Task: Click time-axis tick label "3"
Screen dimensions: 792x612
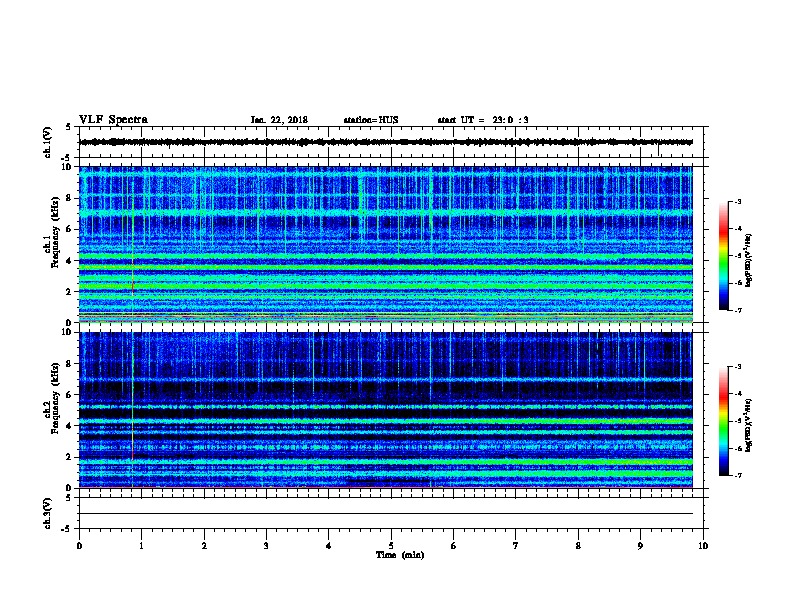Action: (x=266, y=546)
